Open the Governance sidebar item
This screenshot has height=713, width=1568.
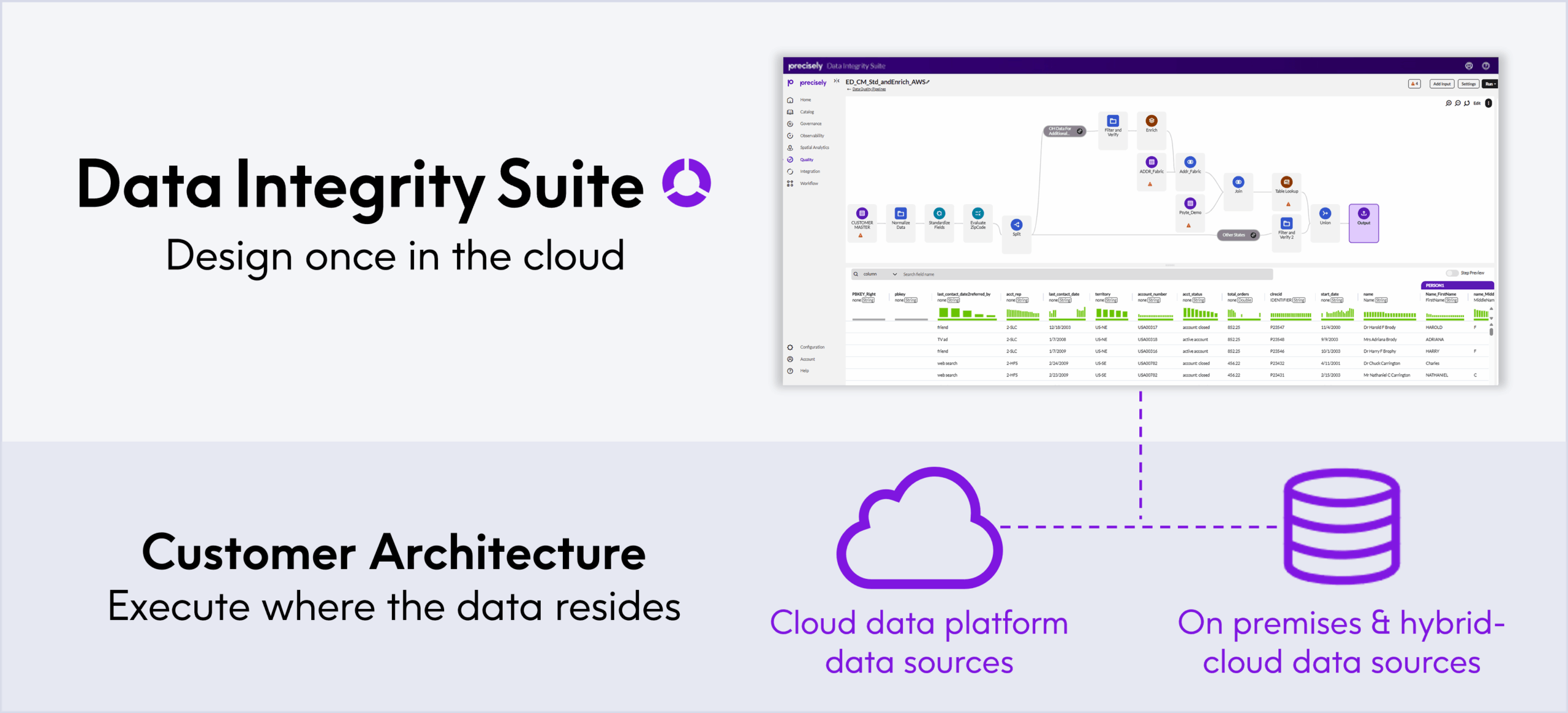click(x=805, y=124)
